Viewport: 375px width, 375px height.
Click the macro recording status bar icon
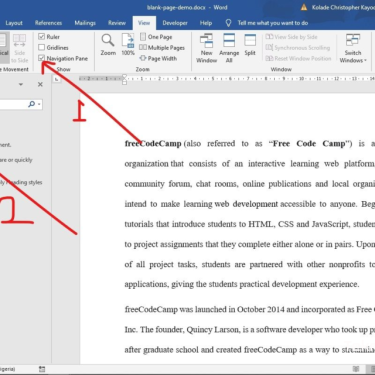pos(42,369)
